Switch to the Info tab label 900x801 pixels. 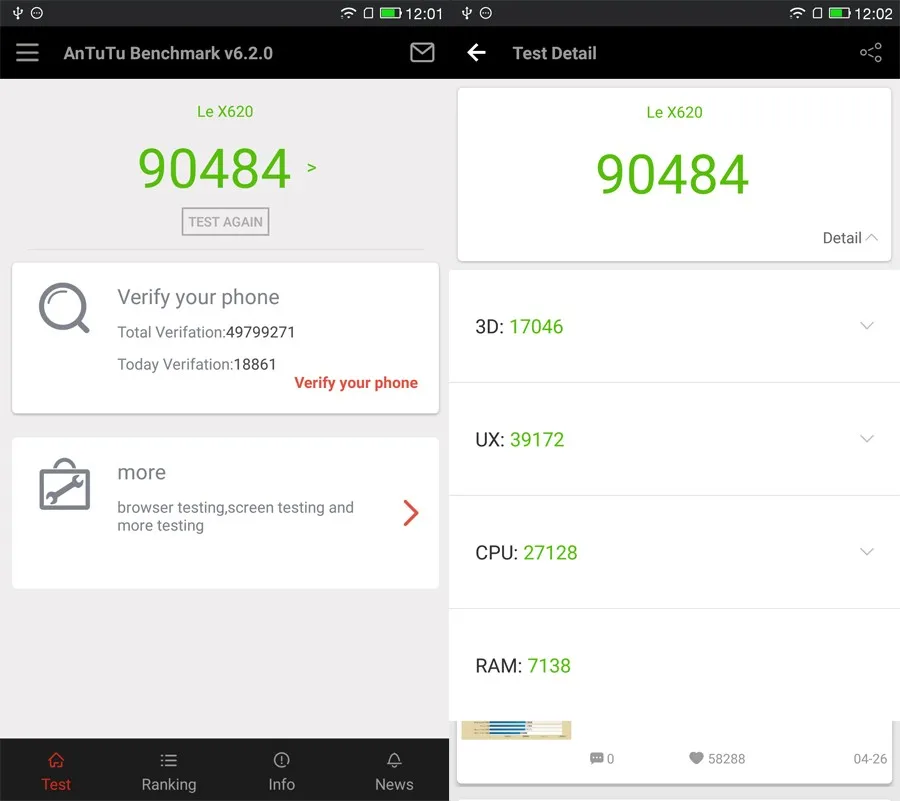[x=281, y=784]
